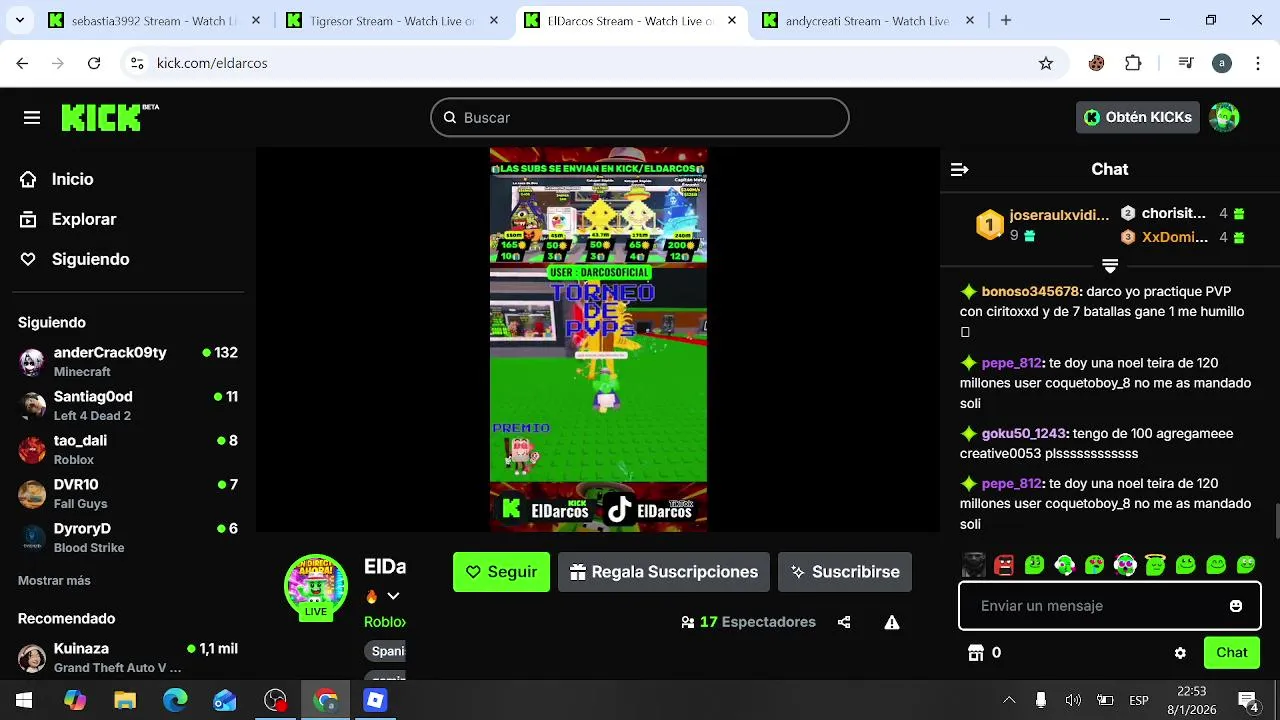
Task: Report the stream with warning icon
Action: [892, 622]
